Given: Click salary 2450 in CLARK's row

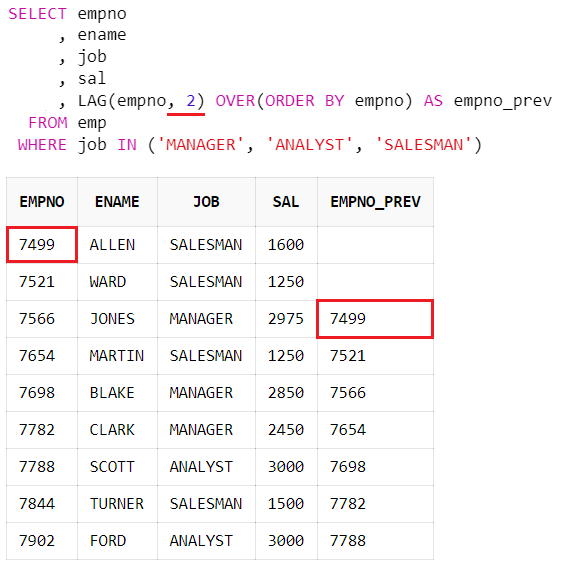Looking at the screenshot, I should tap(286, 430).
